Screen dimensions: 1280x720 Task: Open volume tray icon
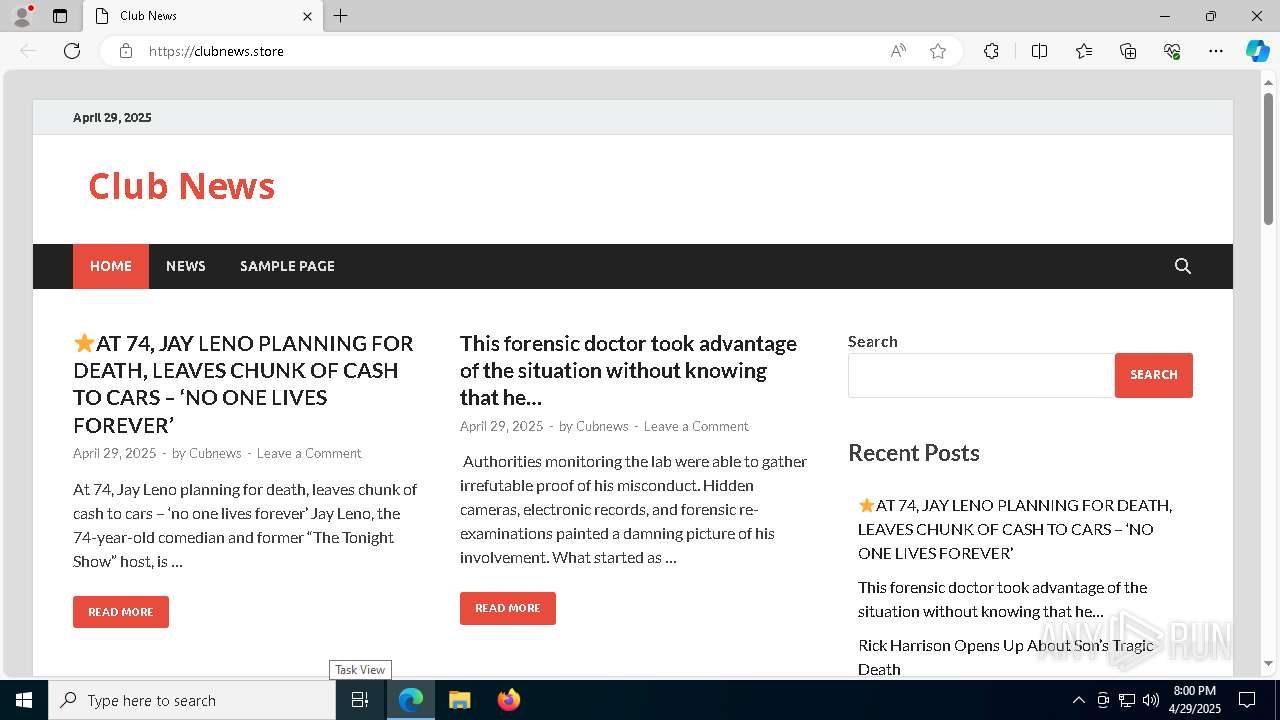tap(1151, 700)
